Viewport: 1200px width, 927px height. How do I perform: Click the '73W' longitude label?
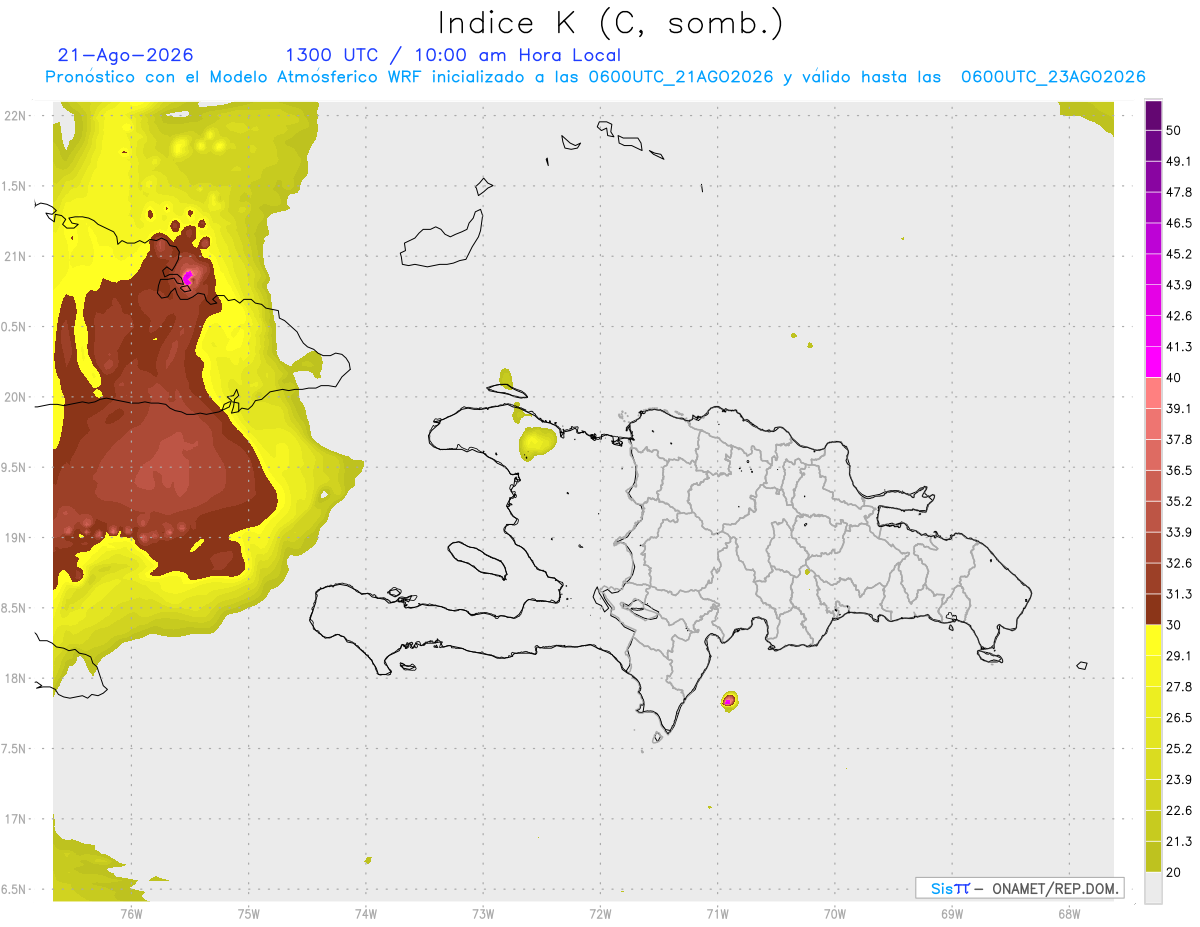(x=483, y=913)
